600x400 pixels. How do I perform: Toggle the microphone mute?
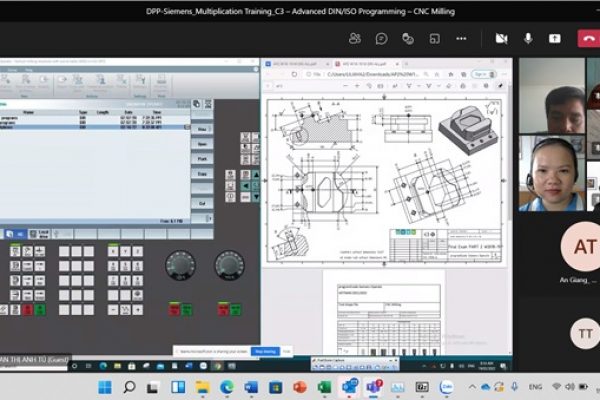pos(528,38)
